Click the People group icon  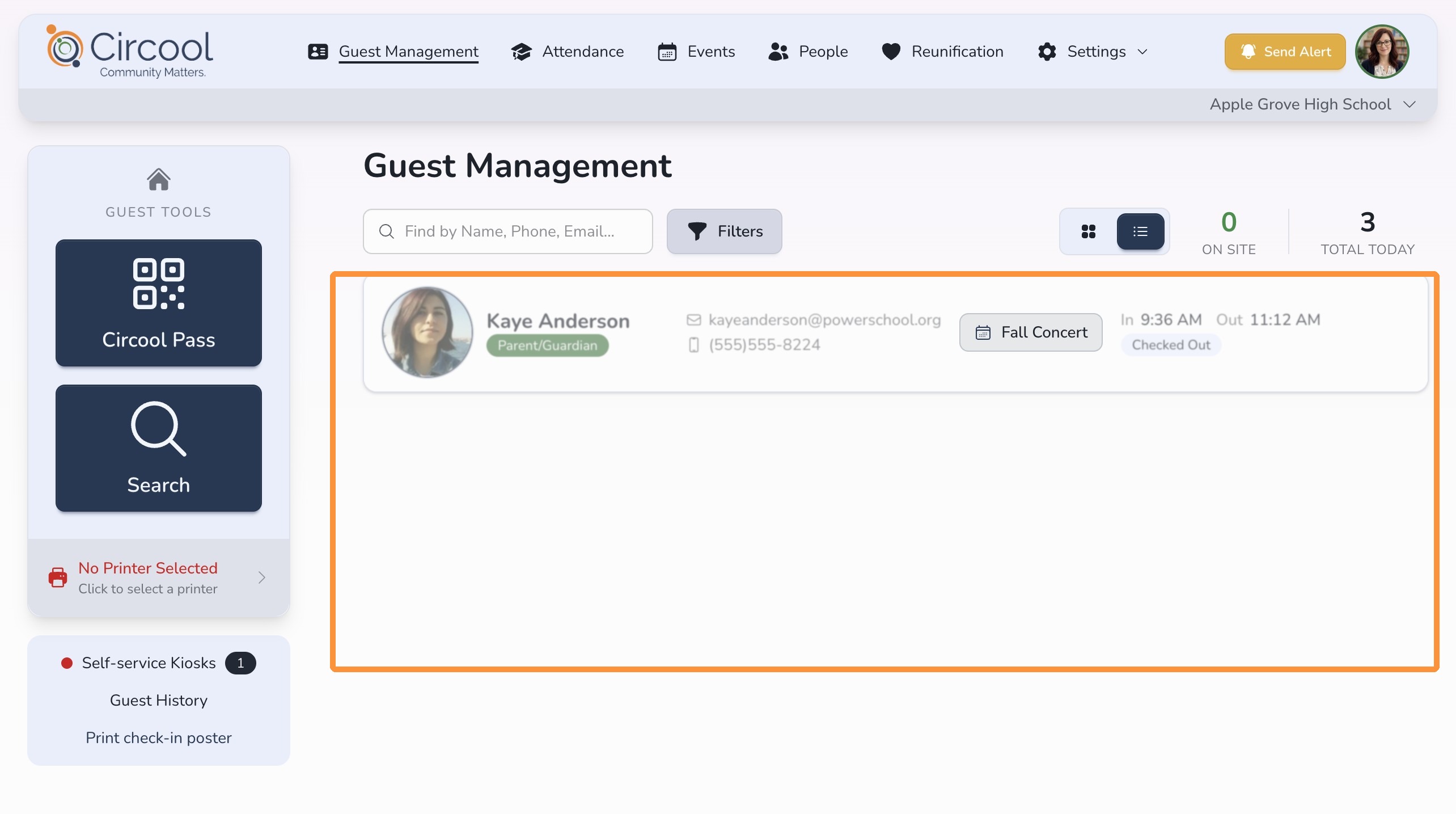pos(778,52)
